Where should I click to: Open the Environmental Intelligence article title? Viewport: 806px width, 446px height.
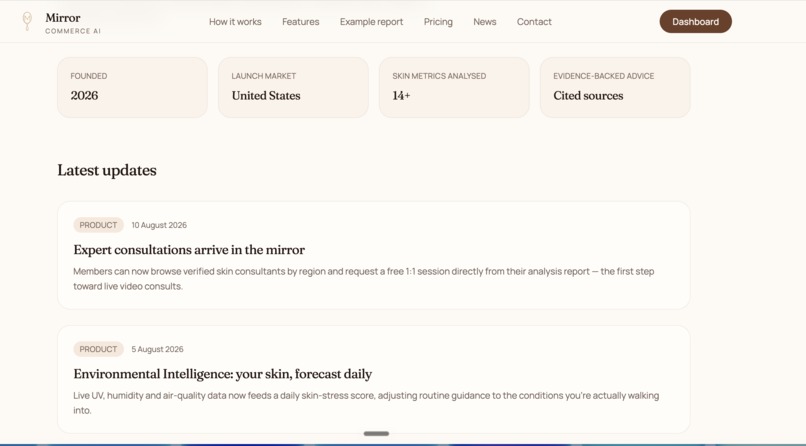point(223,374)
